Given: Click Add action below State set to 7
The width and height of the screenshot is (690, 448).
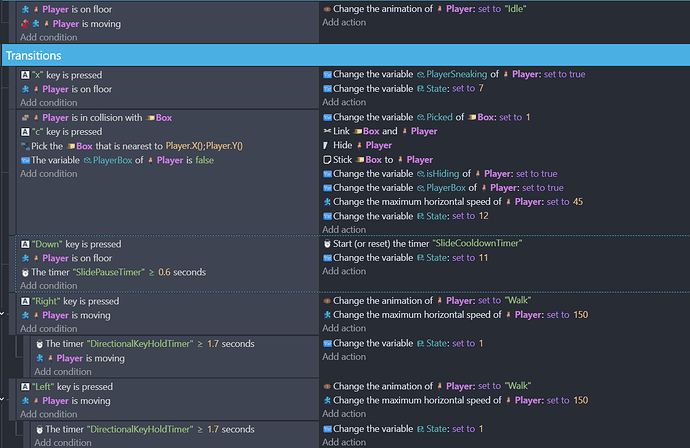Looking at the screenshot, I should 345,102.
